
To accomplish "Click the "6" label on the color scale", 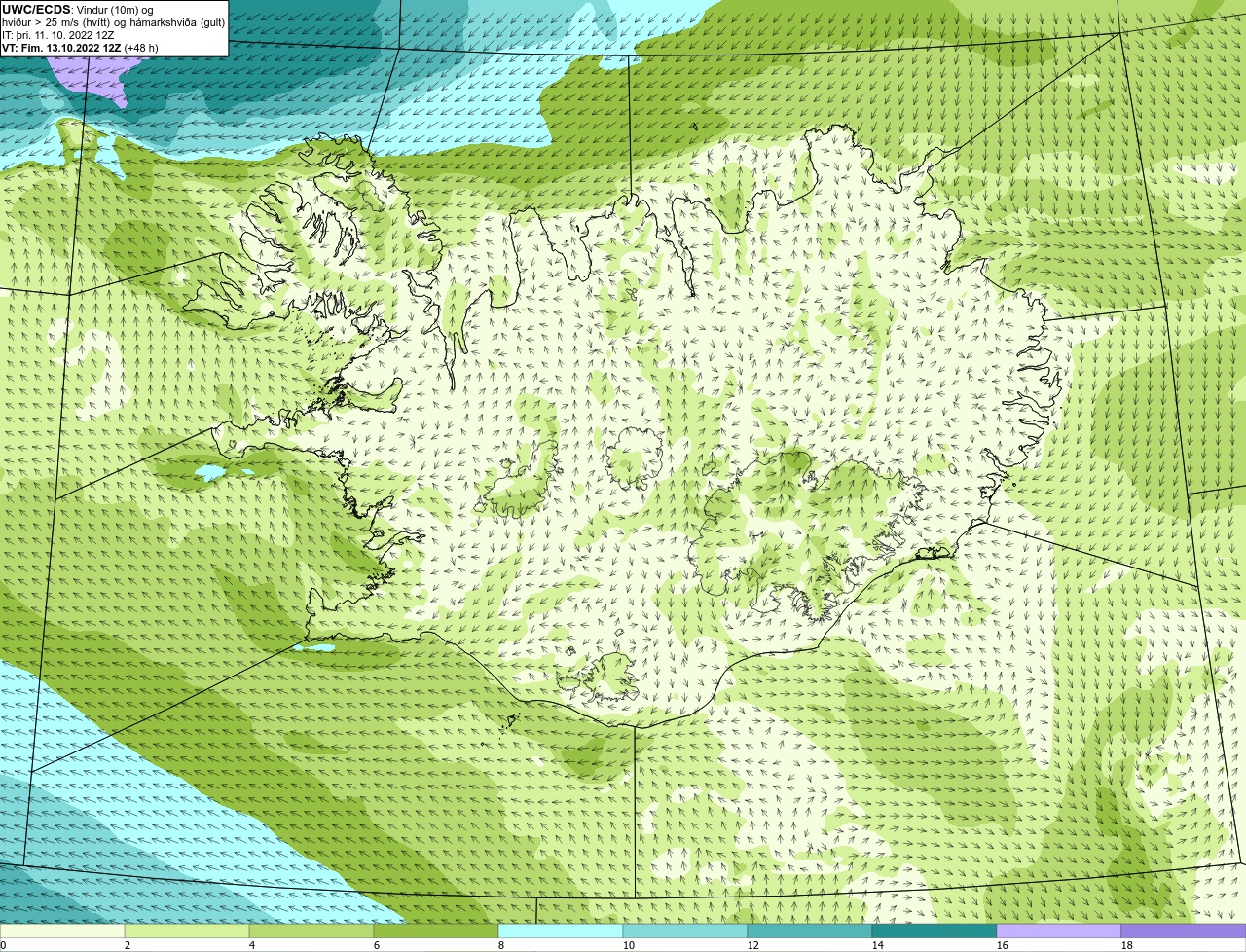I will 377,945.
